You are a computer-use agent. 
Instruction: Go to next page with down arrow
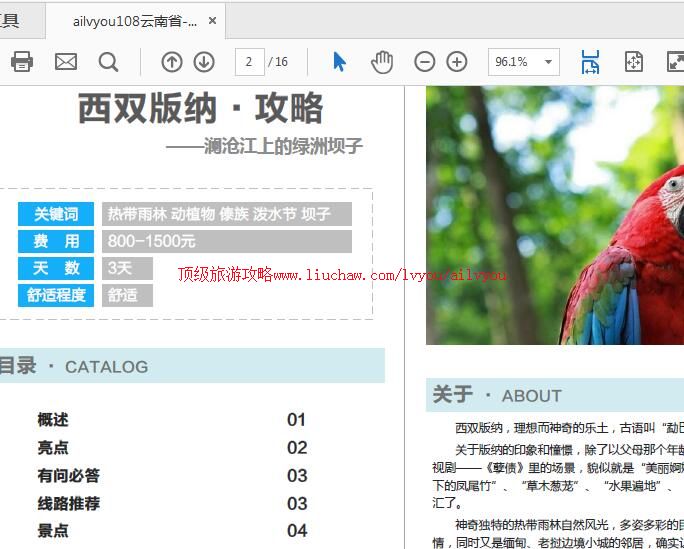point(204,62)
